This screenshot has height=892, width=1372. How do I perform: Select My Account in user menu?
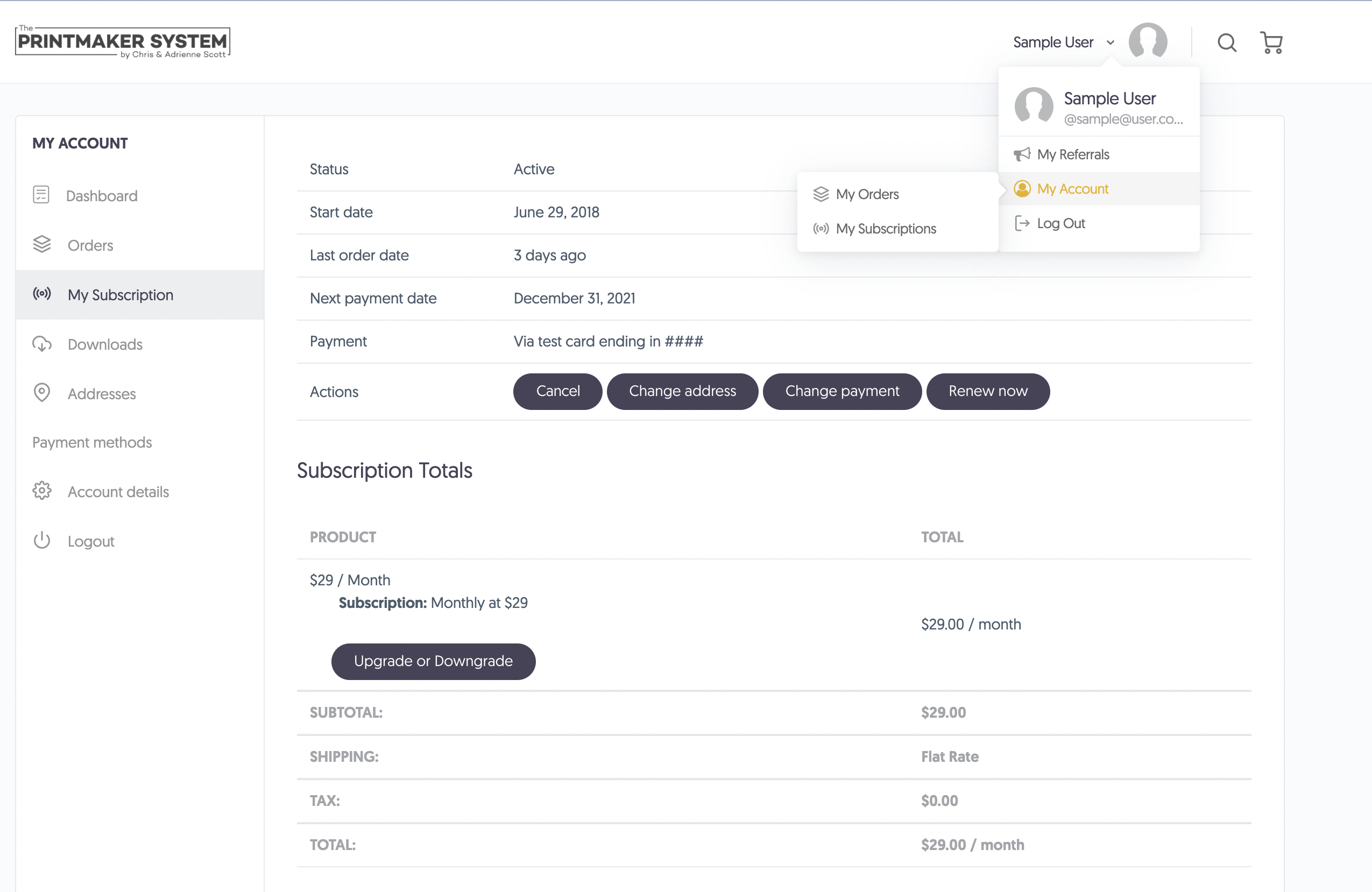point(1072,189)
